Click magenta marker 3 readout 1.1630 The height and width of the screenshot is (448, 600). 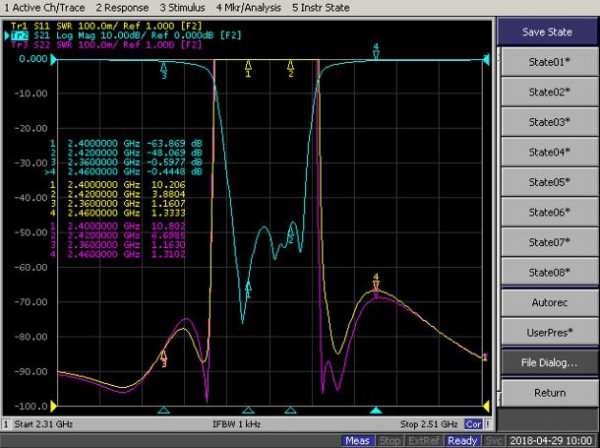168,244
